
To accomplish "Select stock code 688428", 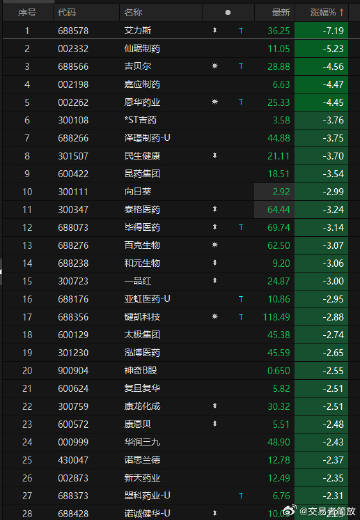I will pyautogui.click(x=73, y=514).
